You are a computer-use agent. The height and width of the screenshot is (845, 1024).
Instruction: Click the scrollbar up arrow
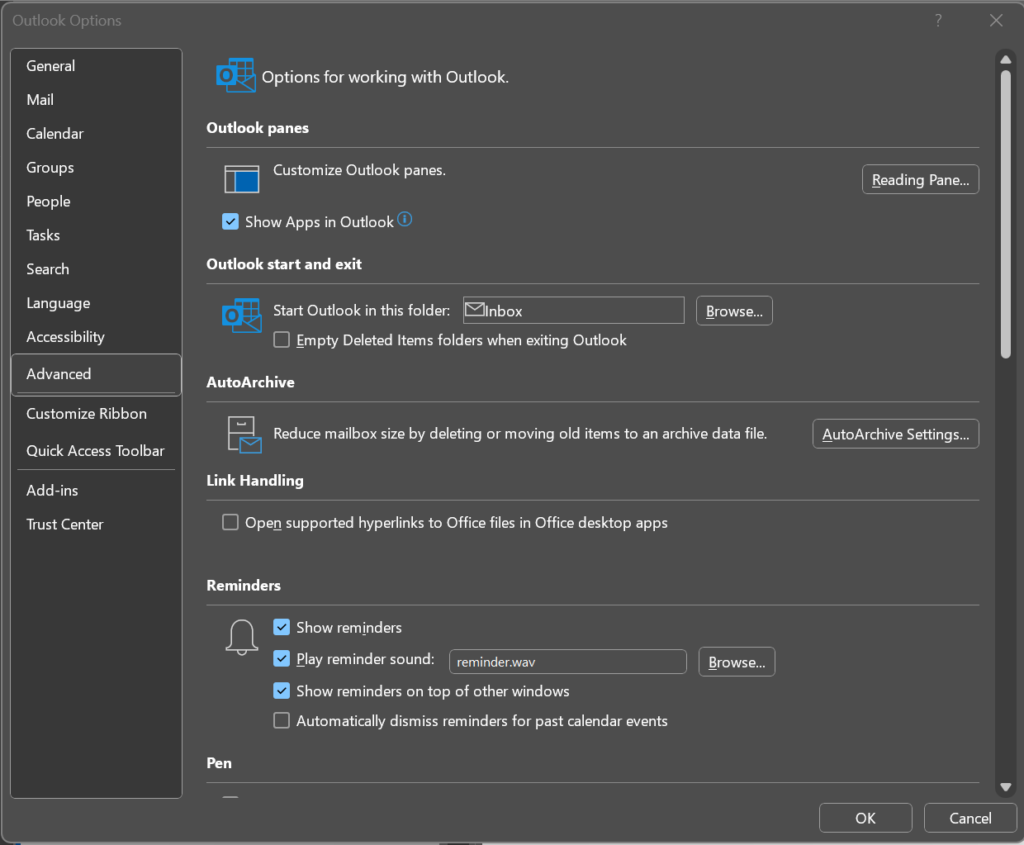coord(1006,60)
